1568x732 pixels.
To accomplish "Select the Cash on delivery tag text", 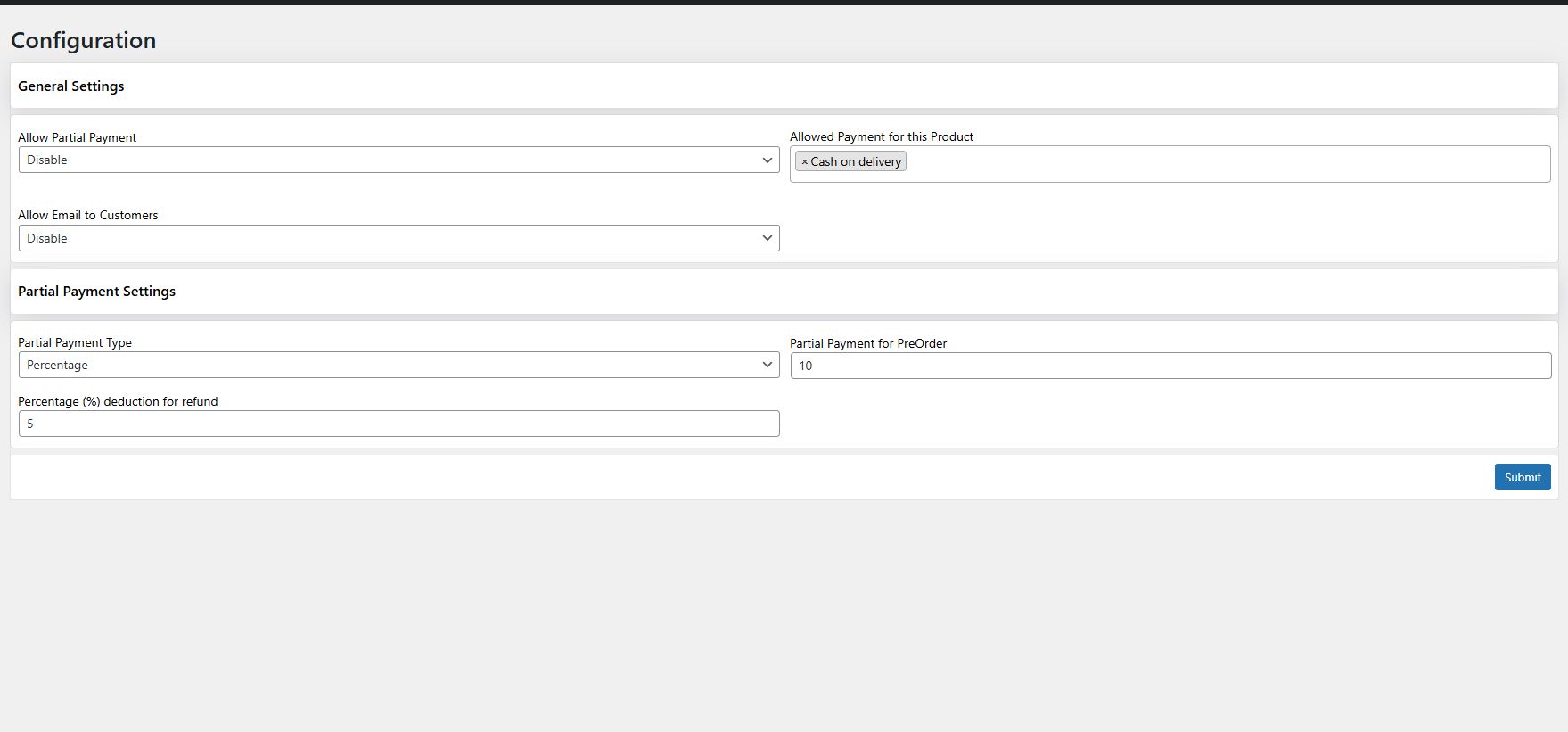I will [856, 161].
